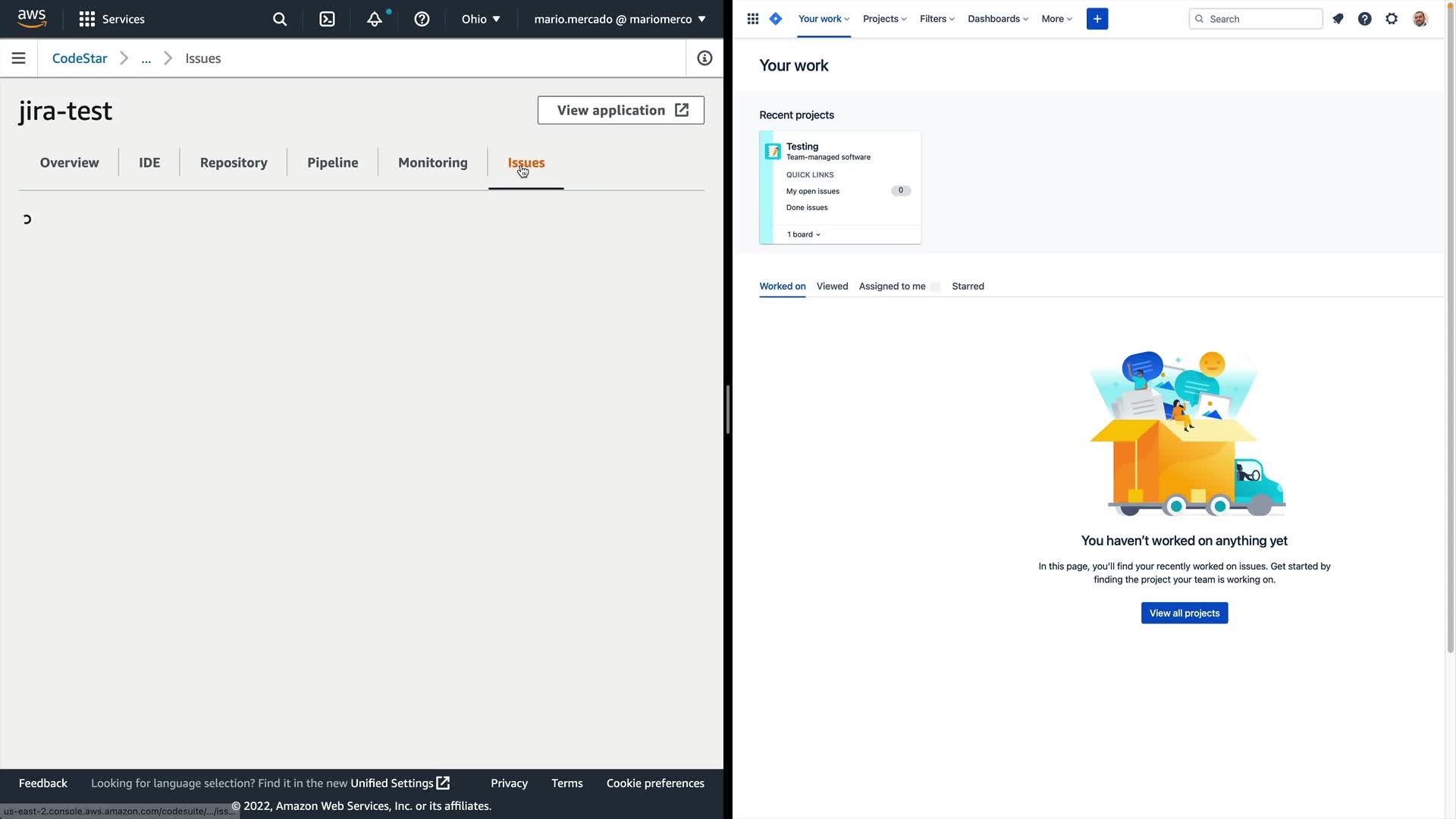Open the Jira app switcher grid
The image size is (1456, 819).
(752, 19)
